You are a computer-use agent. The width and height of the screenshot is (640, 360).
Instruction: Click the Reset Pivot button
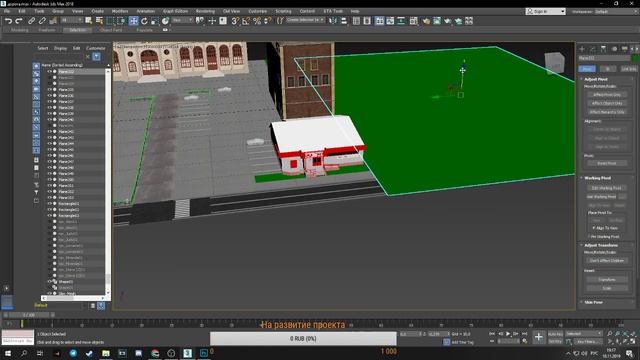607,163
